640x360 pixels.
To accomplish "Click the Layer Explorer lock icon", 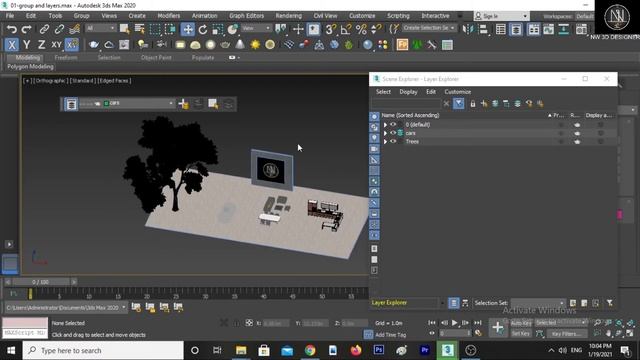I will 473,104.
